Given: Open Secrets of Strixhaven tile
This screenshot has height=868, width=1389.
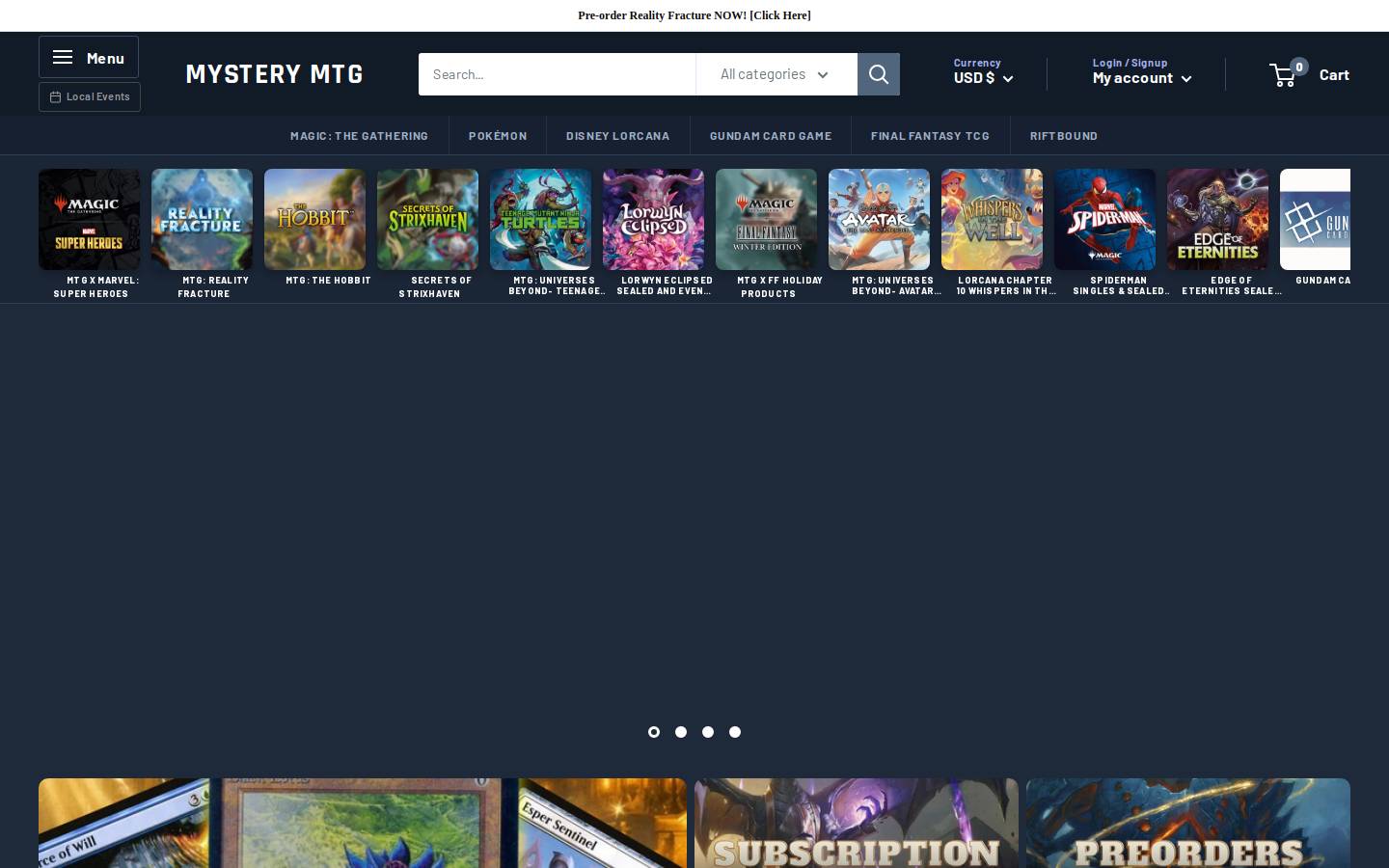Looking at the screenshot, I should (x=427, y=219).
